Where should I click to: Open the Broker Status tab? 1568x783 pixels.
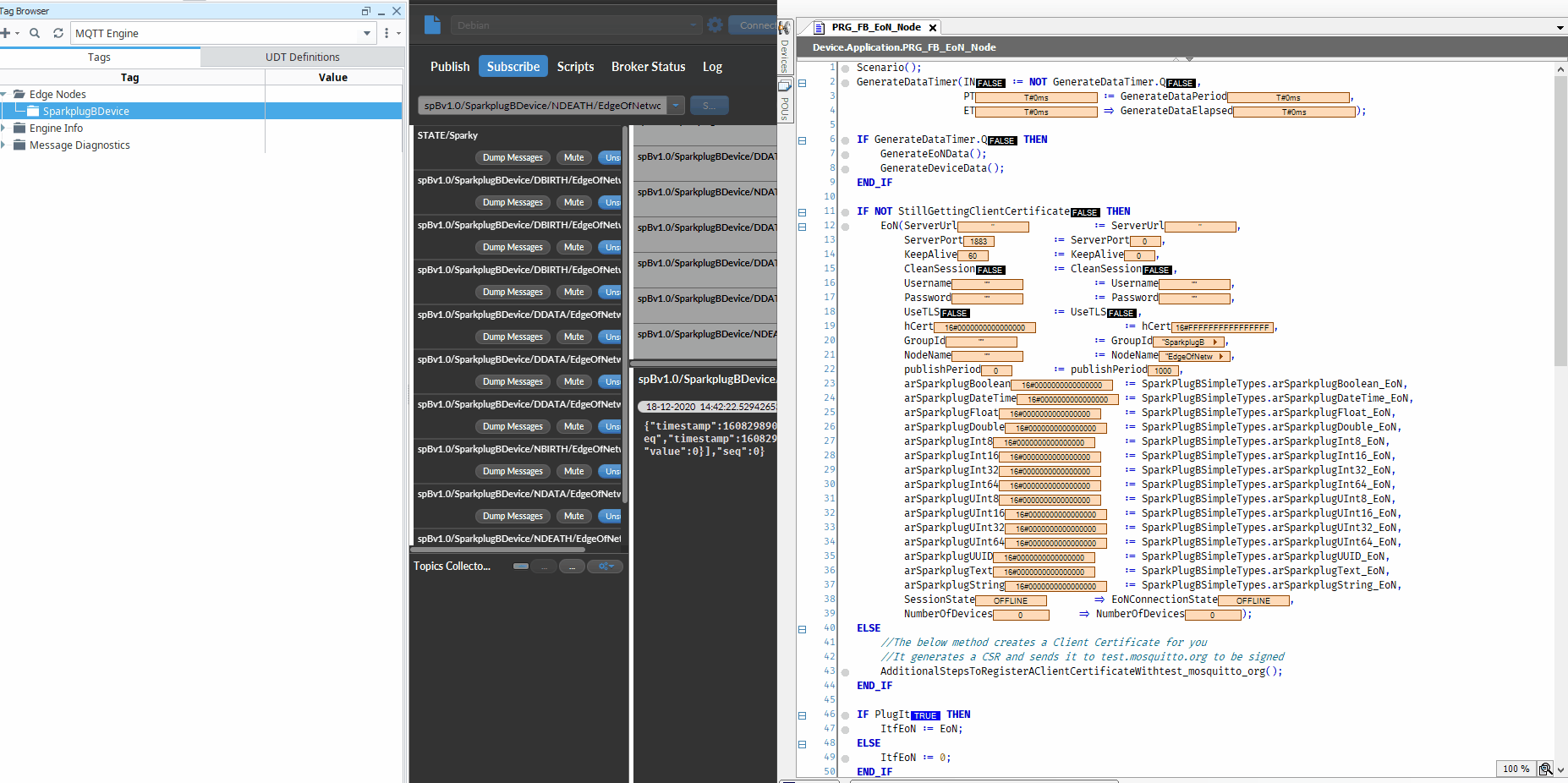tap(648, 66)
